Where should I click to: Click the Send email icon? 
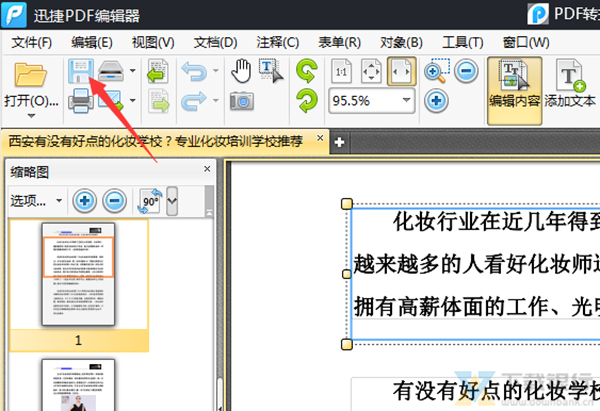pos(111,101)
